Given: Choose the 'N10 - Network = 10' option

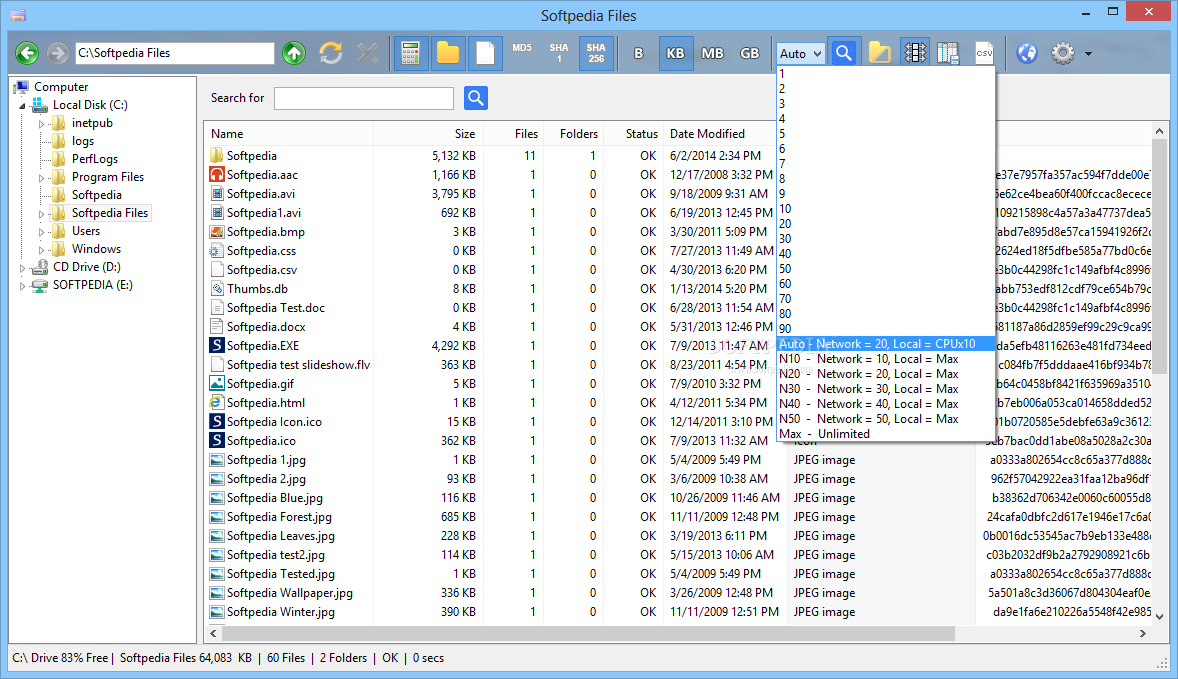Looking at the screenshot, I should coord(887,359).
